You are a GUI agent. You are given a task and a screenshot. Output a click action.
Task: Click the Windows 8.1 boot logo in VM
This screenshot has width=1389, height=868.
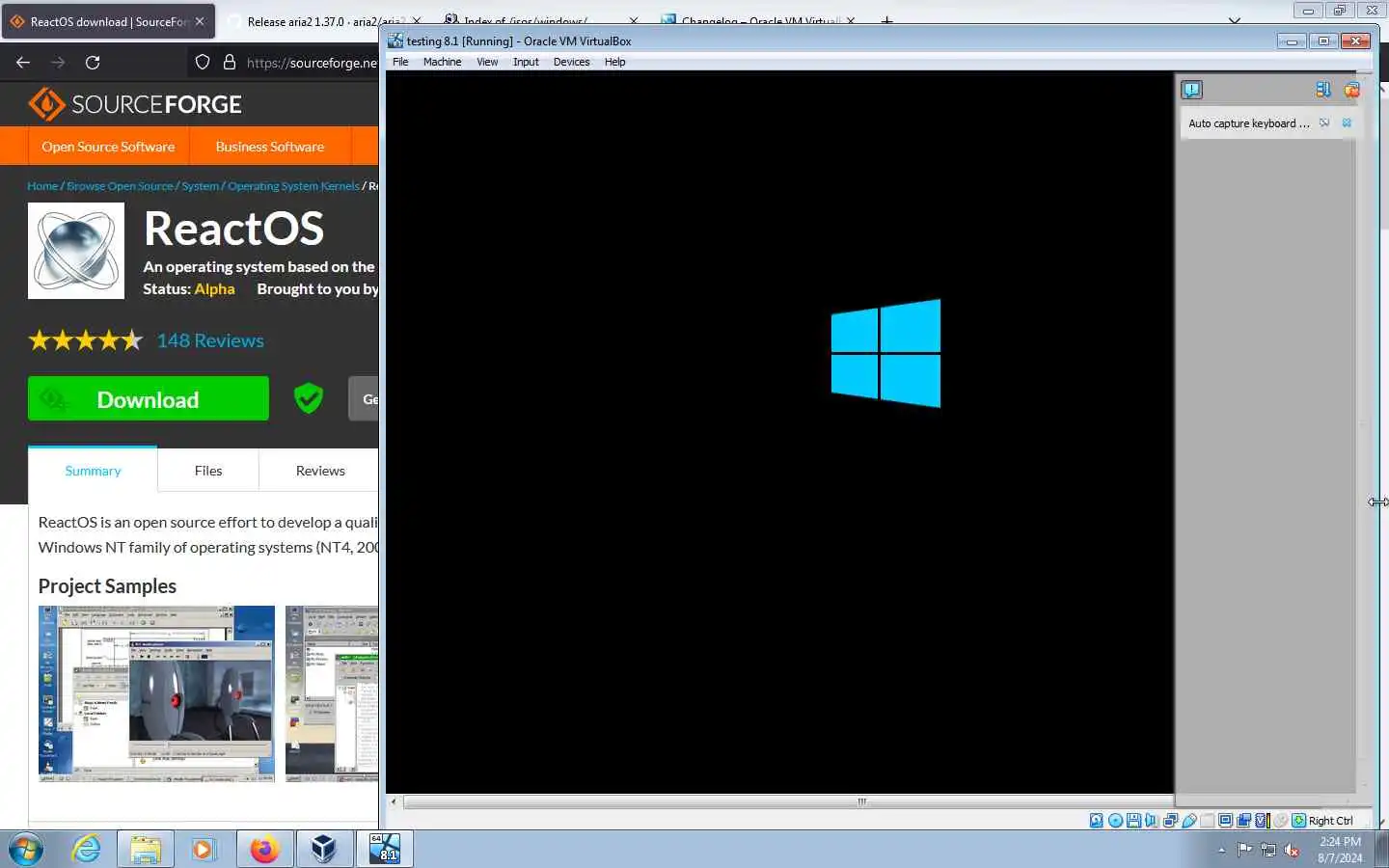pos(885,353)
